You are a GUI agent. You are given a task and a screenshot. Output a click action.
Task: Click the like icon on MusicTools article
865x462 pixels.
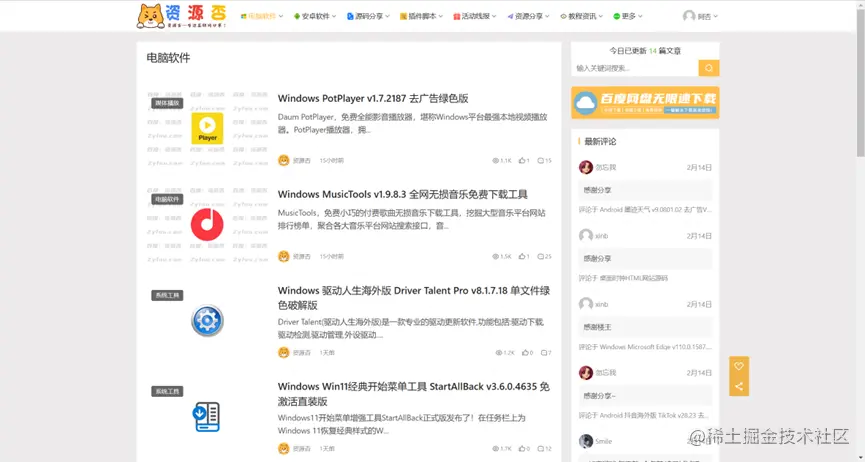(x=521, y=257)
